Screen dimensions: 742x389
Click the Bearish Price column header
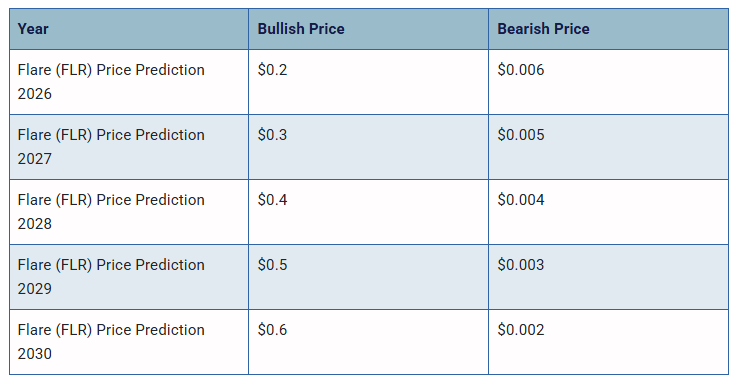click(609, 29)
